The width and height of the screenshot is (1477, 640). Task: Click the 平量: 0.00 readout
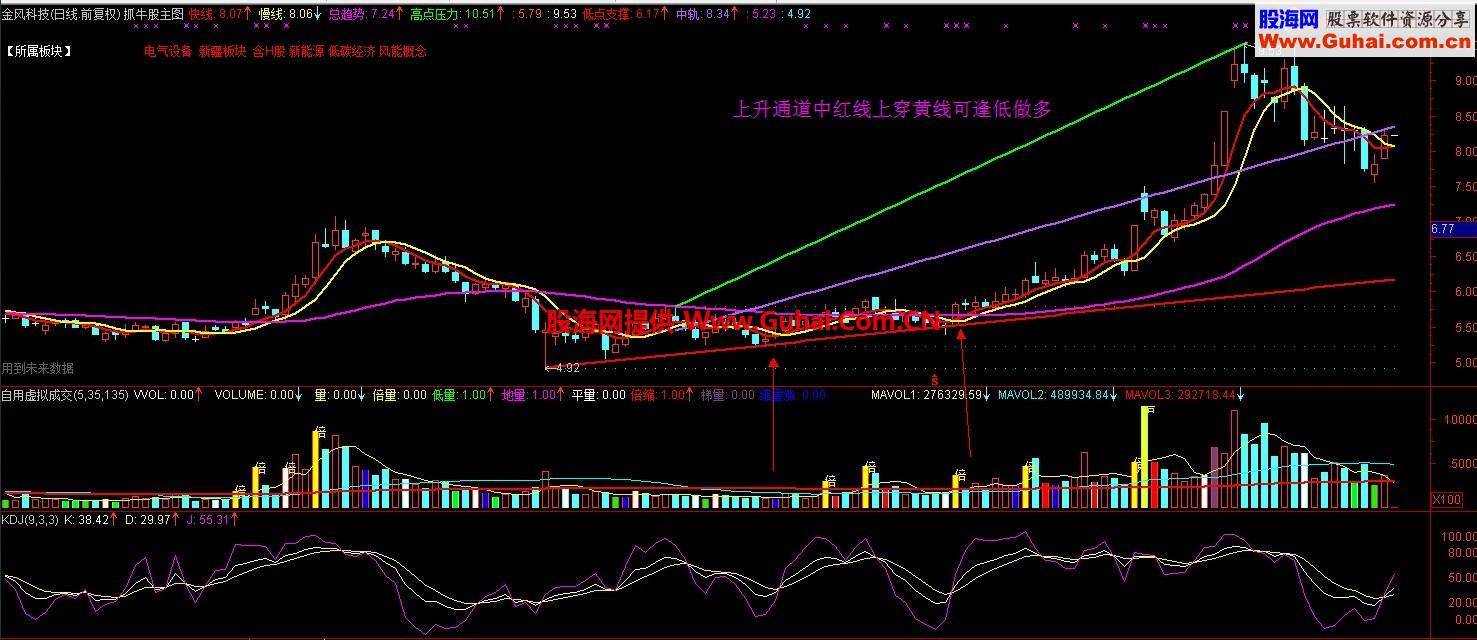click(x=598, y=395)
